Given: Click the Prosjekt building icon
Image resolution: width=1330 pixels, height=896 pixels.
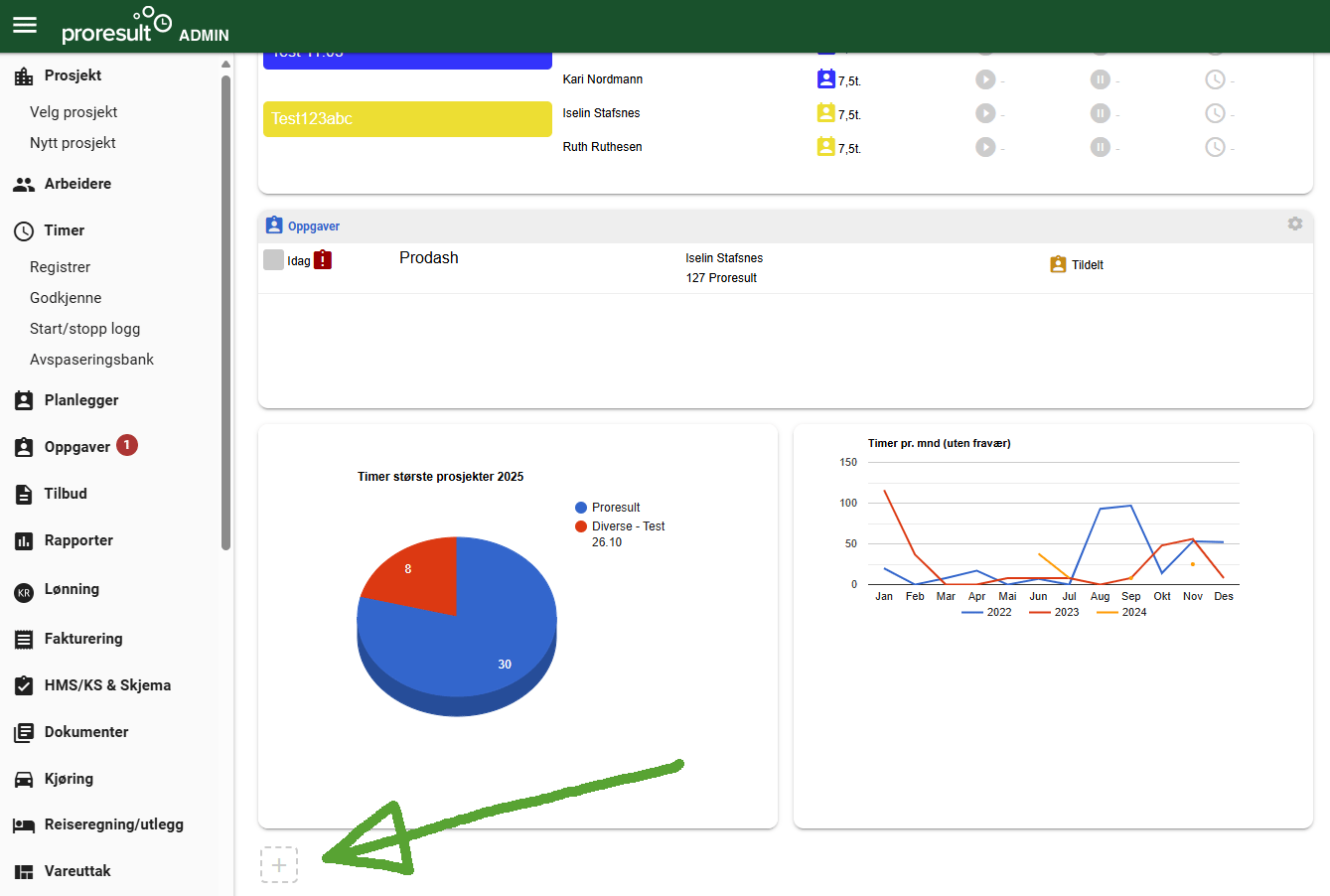Looking at the screenshot, I should coord(24,76).
